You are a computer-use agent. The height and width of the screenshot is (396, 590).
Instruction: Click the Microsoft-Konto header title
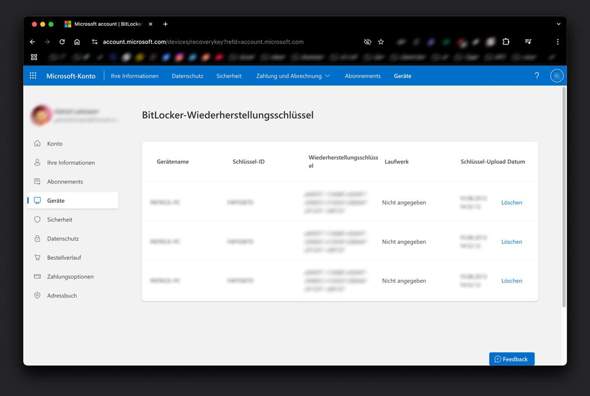(71, 76)
